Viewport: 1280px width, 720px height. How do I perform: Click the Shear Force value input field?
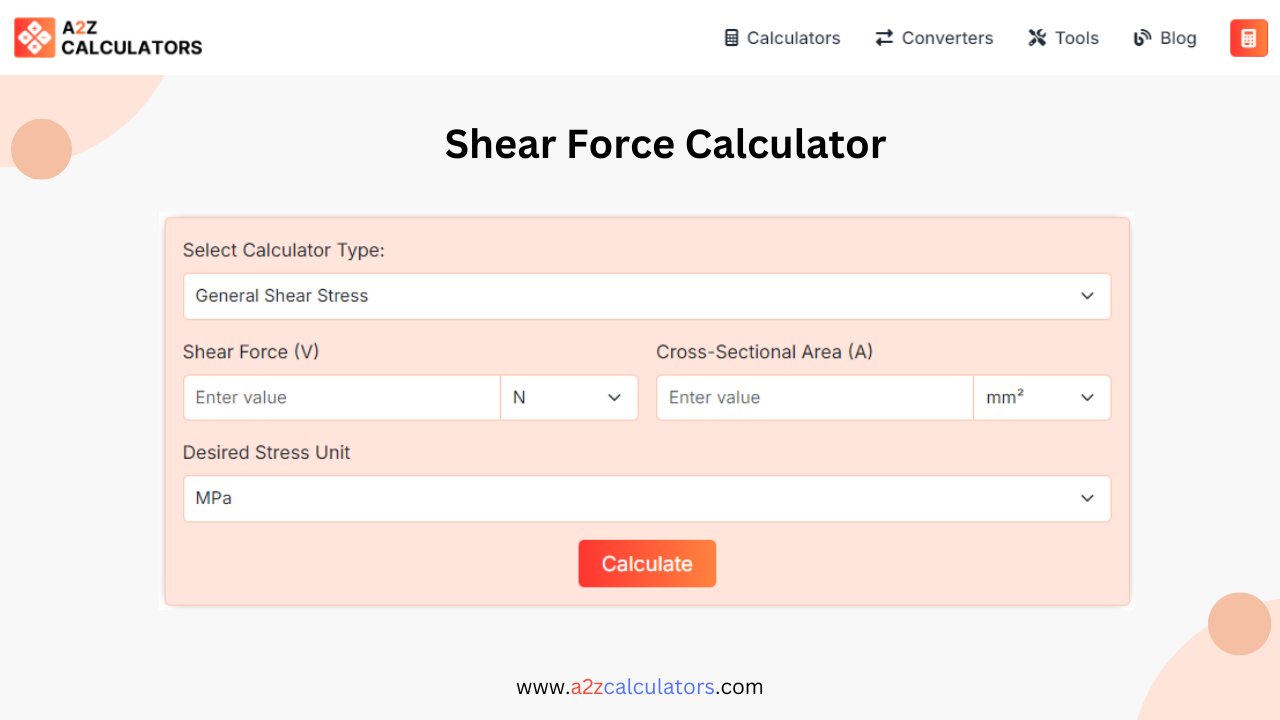point(341,397)
